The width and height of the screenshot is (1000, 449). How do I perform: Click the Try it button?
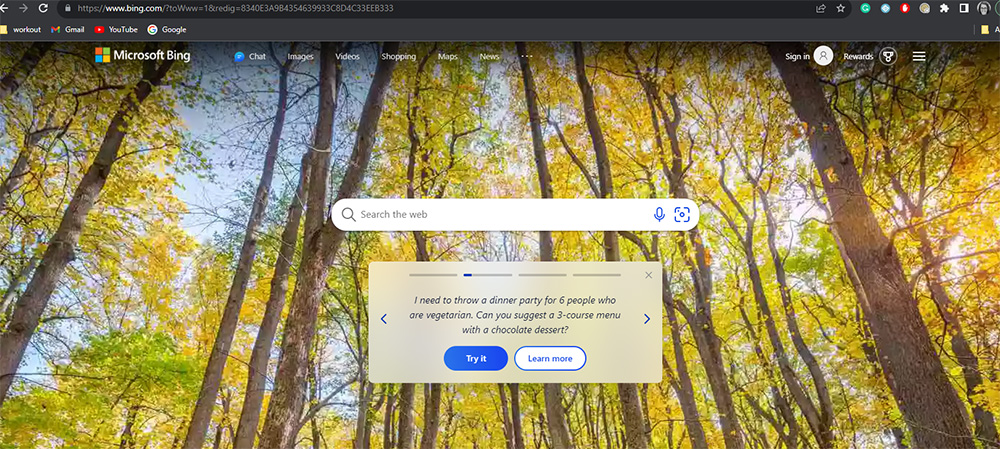476,358
